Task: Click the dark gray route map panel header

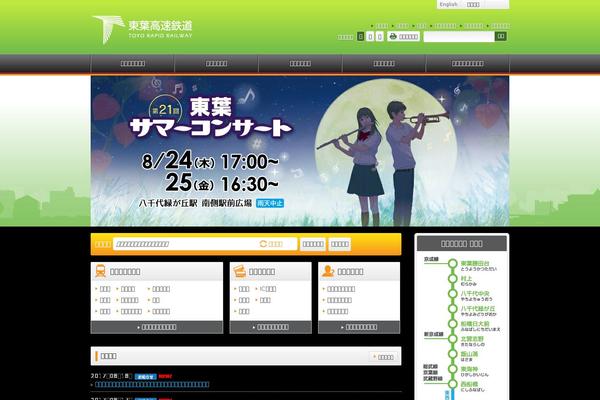Action: [x=462, y=243]
